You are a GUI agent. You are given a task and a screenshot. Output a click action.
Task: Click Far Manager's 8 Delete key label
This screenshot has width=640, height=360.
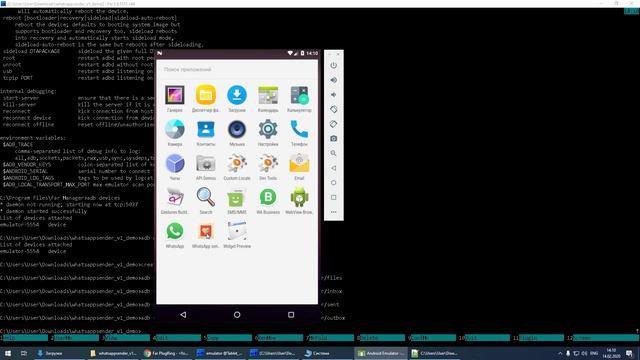point(382,338)
